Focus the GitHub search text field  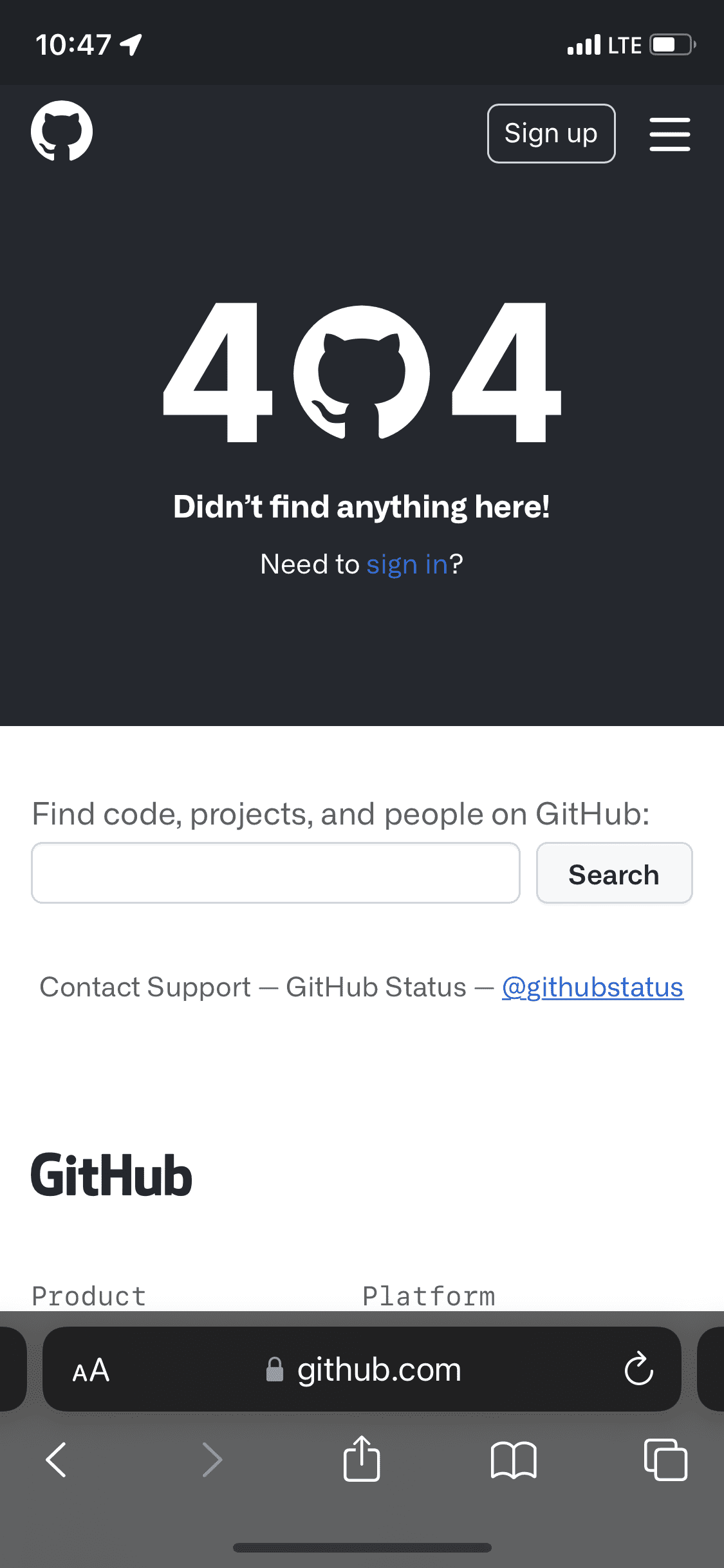(275, 873)
